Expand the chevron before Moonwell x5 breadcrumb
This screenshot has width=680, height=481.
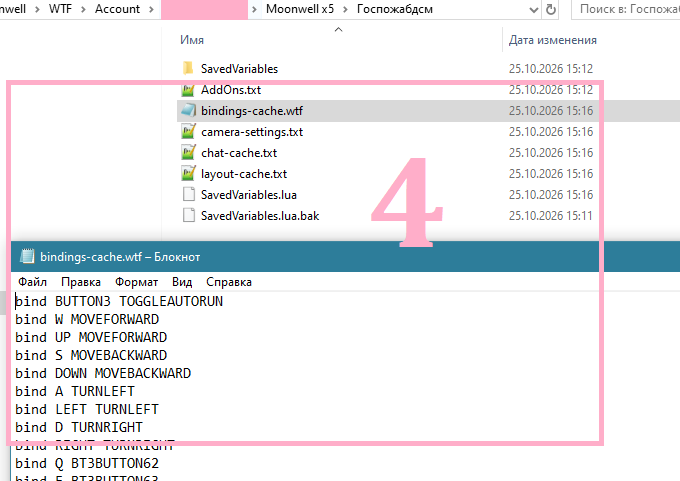tap(255, 9)
